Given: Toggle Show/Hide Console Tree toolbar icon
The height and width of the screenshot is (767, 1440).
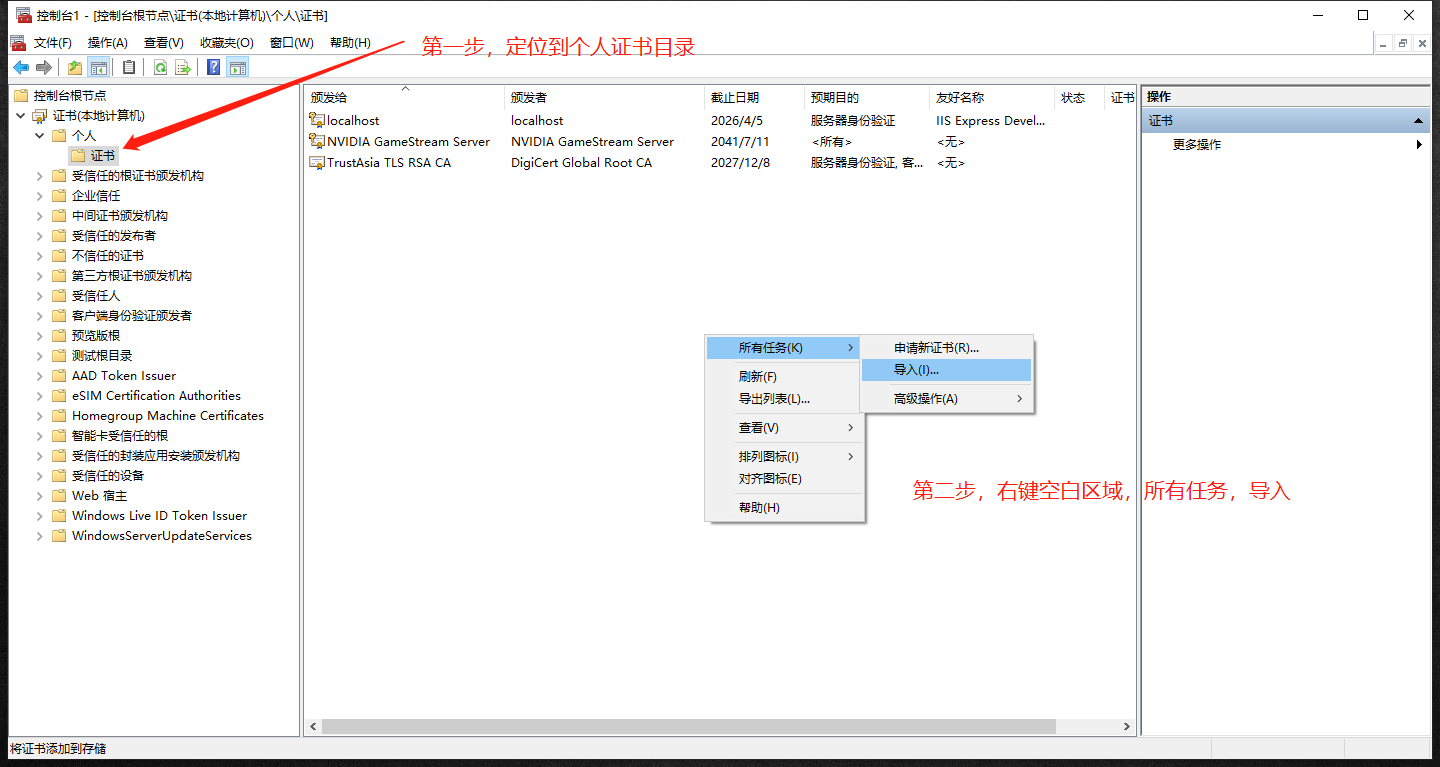Looking at the screenshot, I should tap(99, 68).
